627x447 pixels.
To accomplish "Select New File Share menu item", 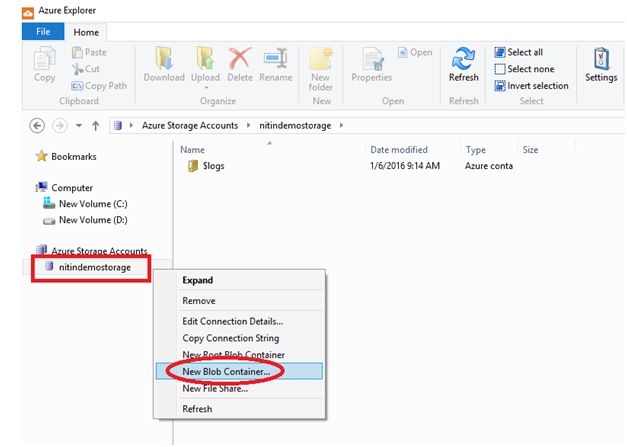I will (239, 389).
